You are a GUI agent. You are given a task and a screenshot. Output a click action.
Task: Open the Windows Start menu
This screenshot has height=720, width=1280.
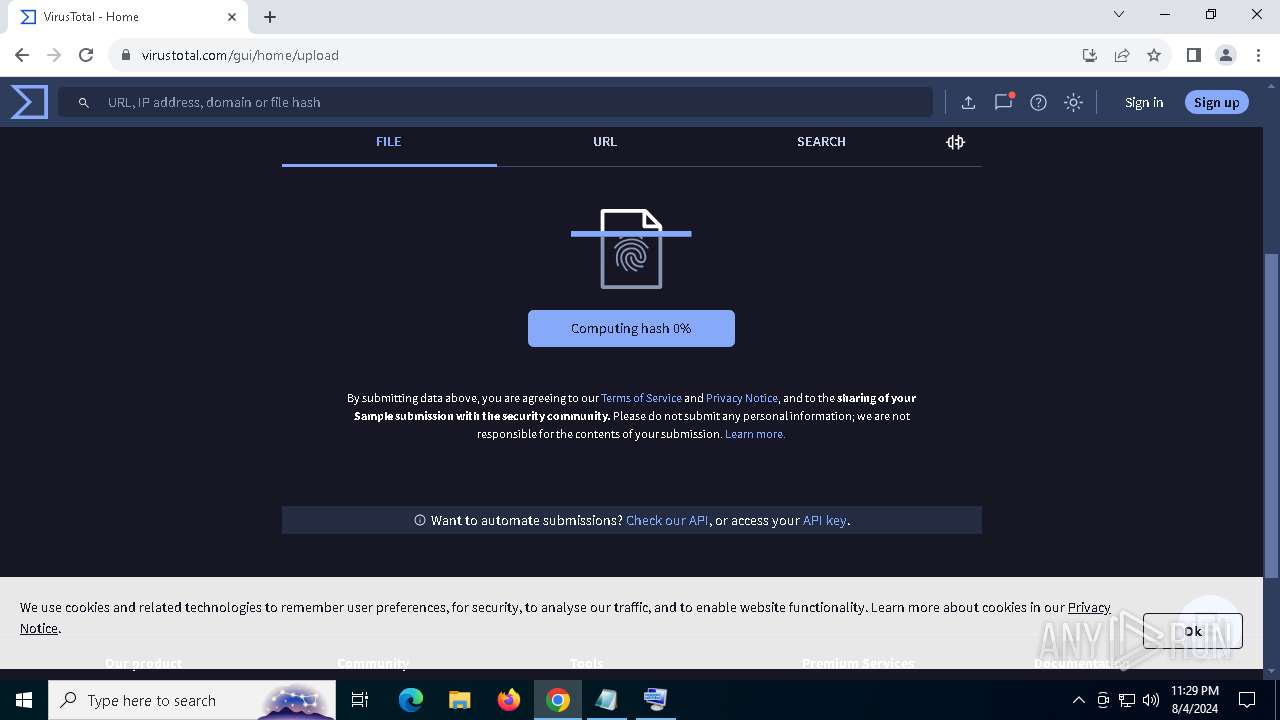click(24, 700)
